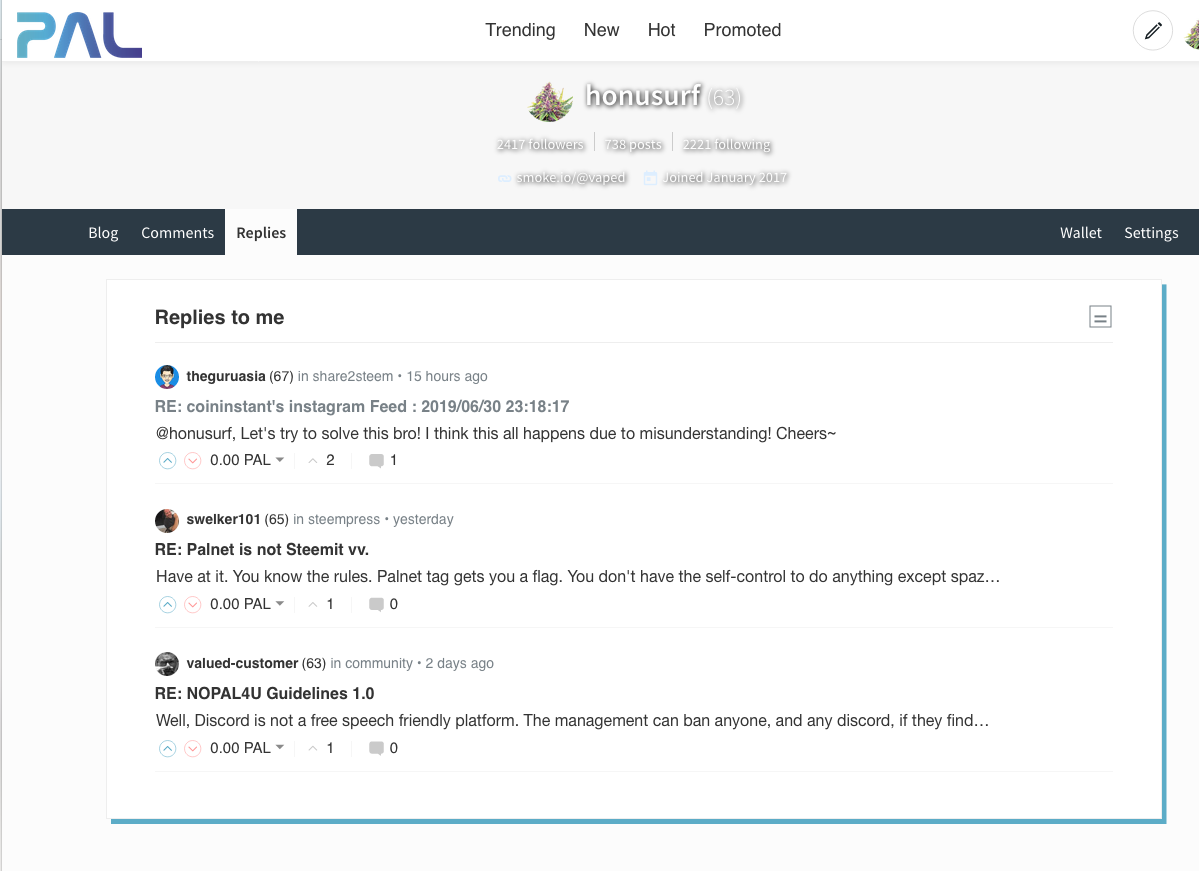Open swelker101's username link

223,519
